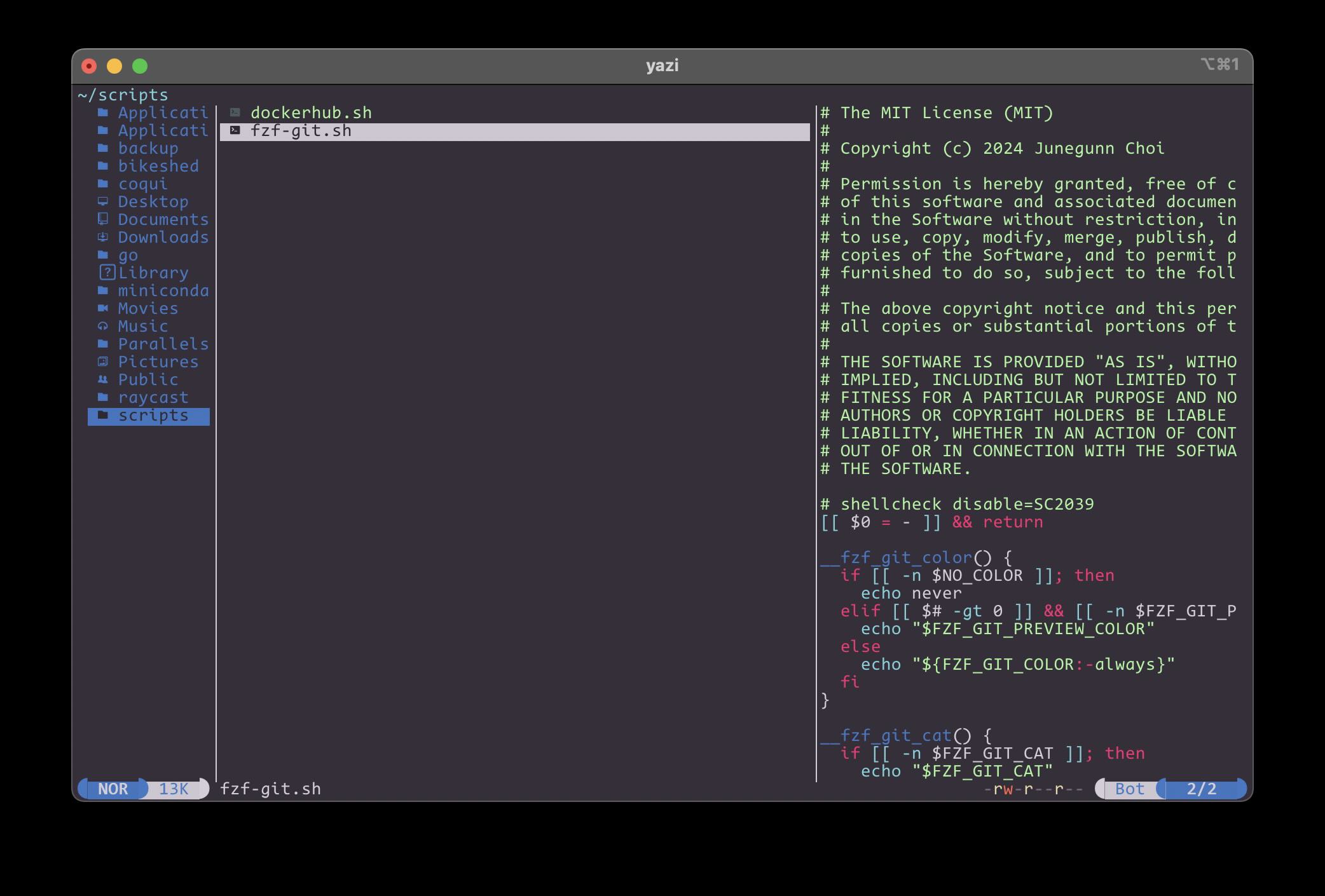Image resolution: width=1325 pixels, height=896 pixels.
Task: Click the fzf-git.sh name in the status bar
Action: tap(271, 789)
